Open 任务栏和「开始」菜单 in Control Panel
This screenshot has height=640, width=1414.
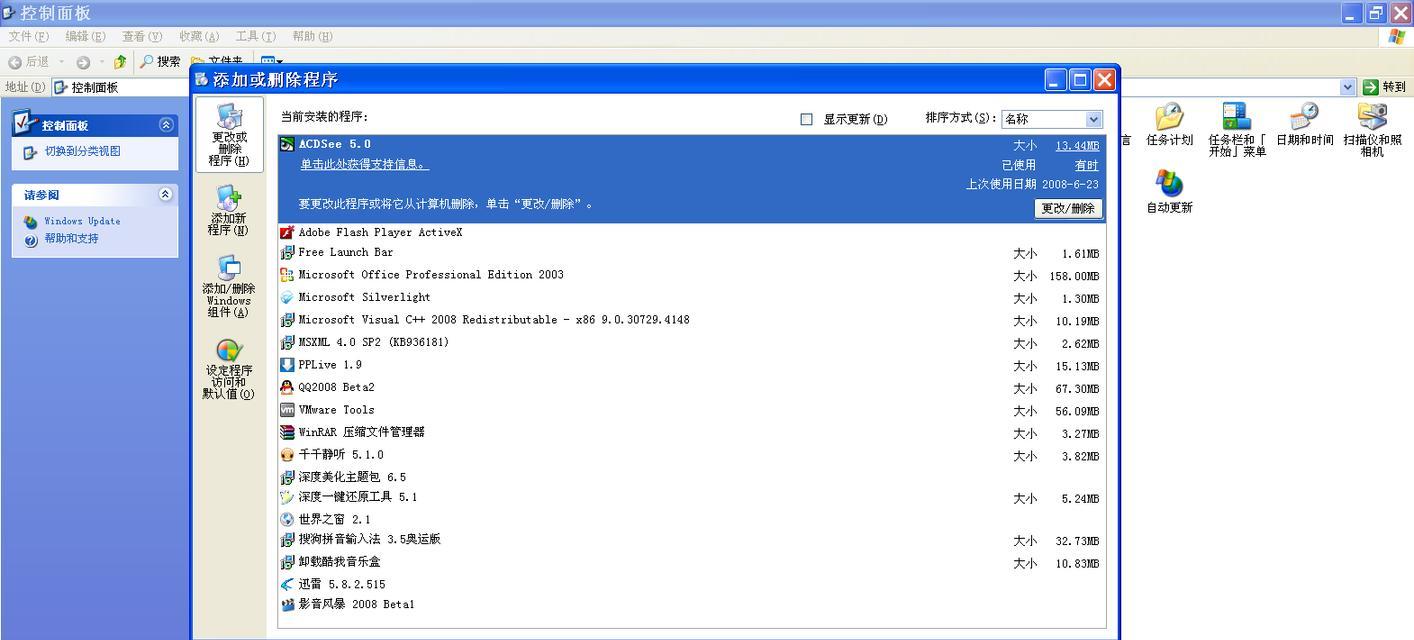[1237, 130]
